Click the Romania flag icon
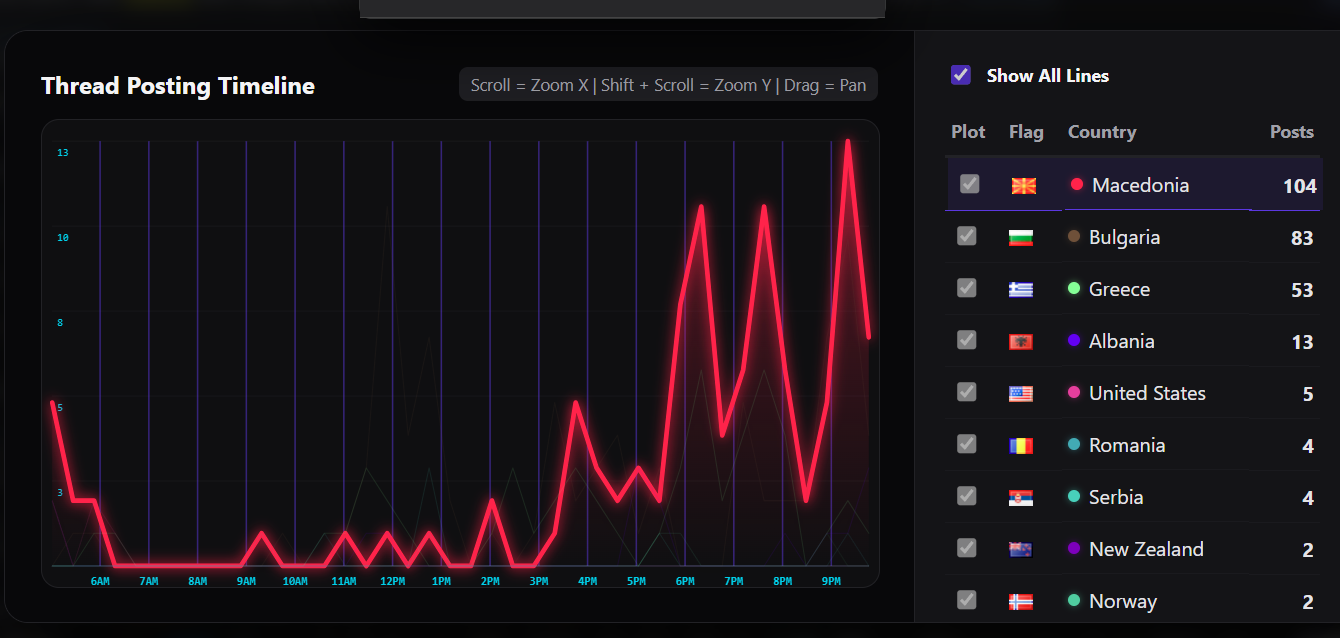 coord(1021,446)
